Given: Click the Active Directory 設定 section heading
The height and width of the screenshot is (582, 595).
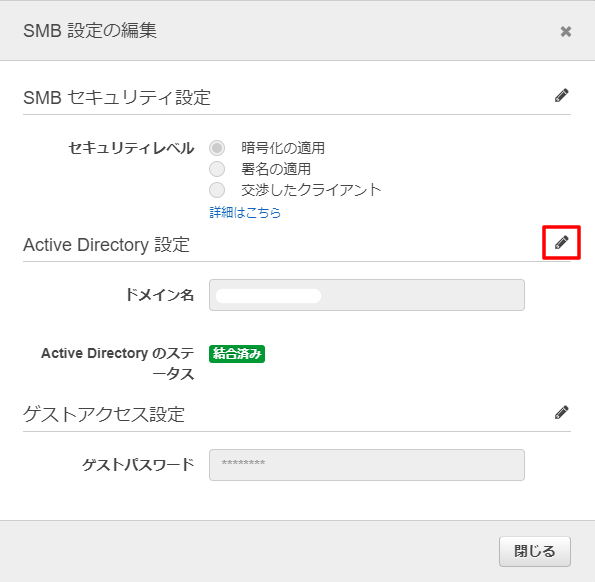Looking at the screenshot, I should tap(106, 245).
